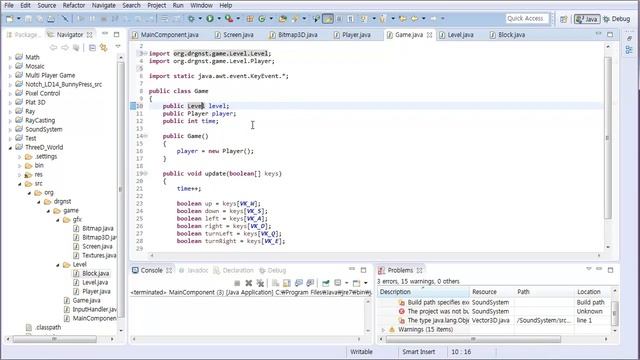
Task: Open the Problems view menu triangle
Action: (x=589, y=269)
